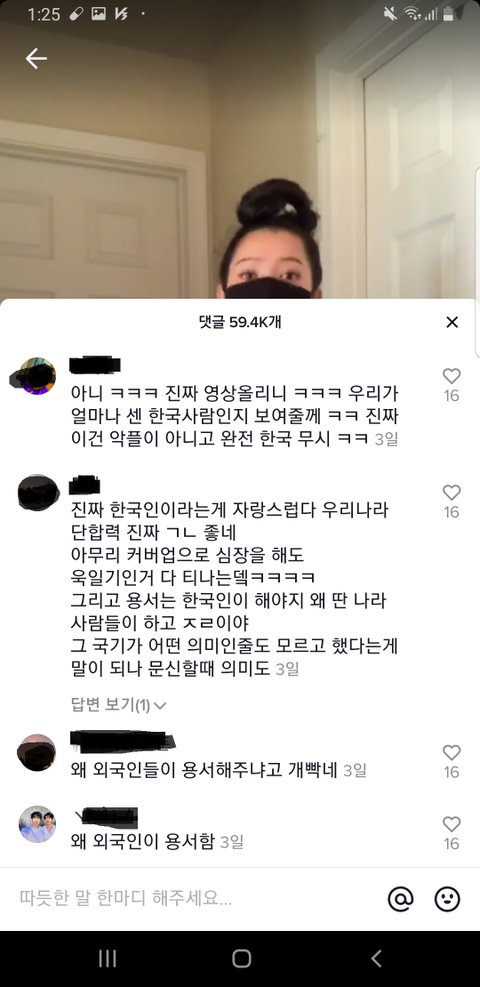Tap the @ mention icon
The image size is (480, 987).
coord(400,899)
